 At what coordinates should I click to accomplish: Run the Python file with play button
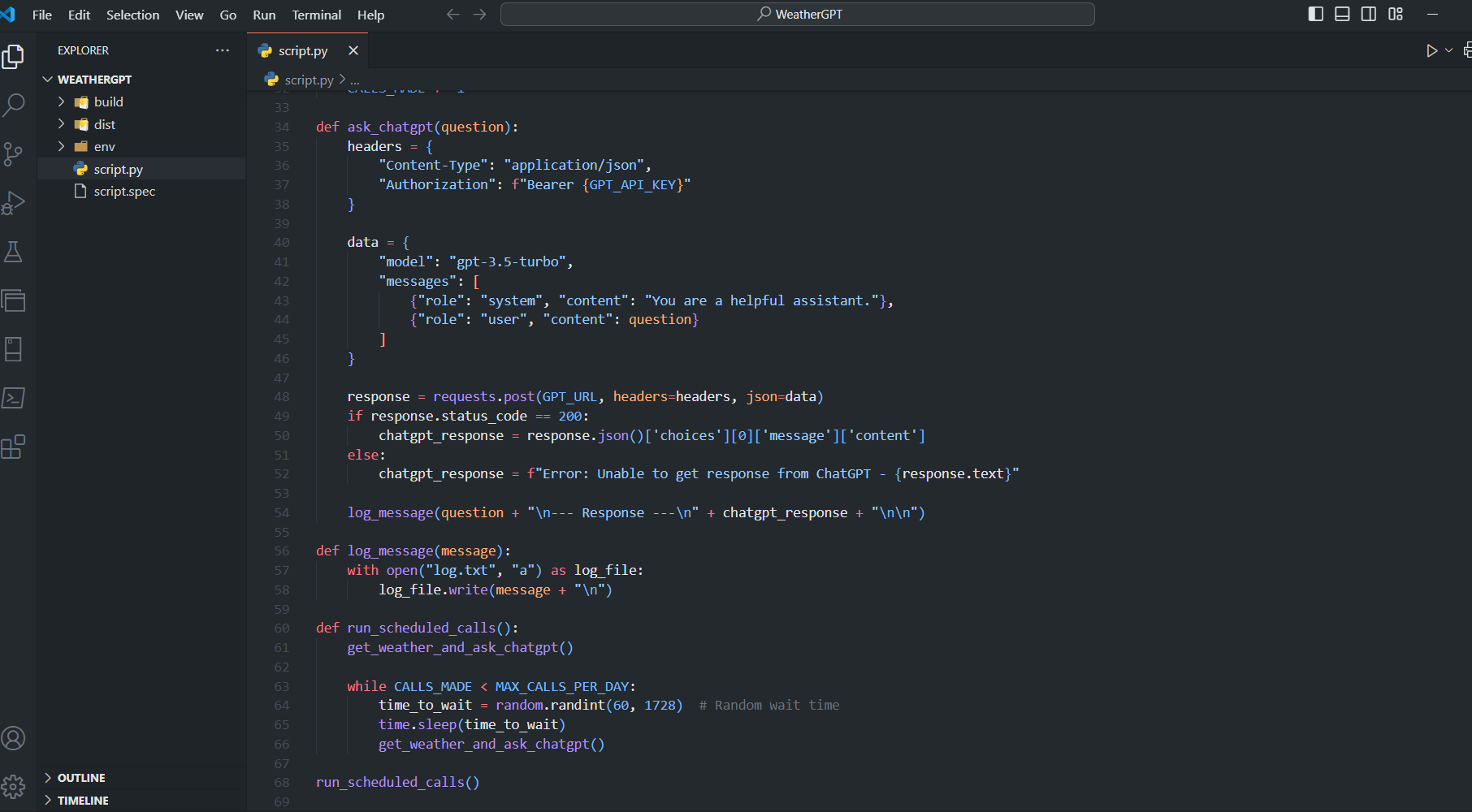[x=1431, y=50]
